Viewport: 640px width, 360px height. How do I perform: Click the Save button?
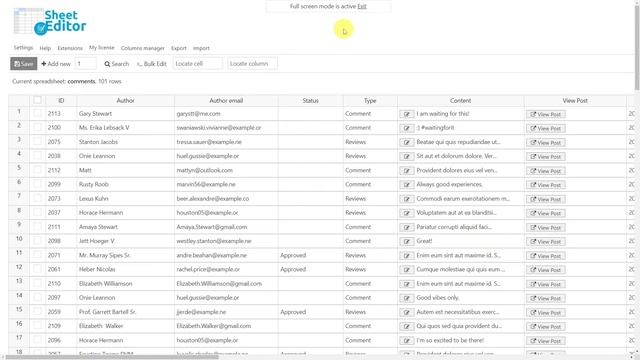[x=24, y=64]
